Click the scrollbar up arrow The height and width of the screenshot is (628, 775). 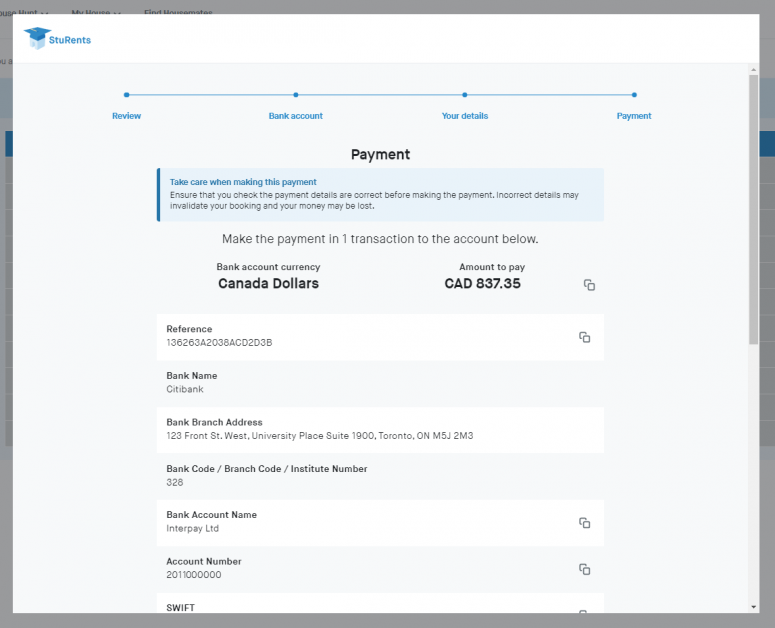(x=753, y=69)
